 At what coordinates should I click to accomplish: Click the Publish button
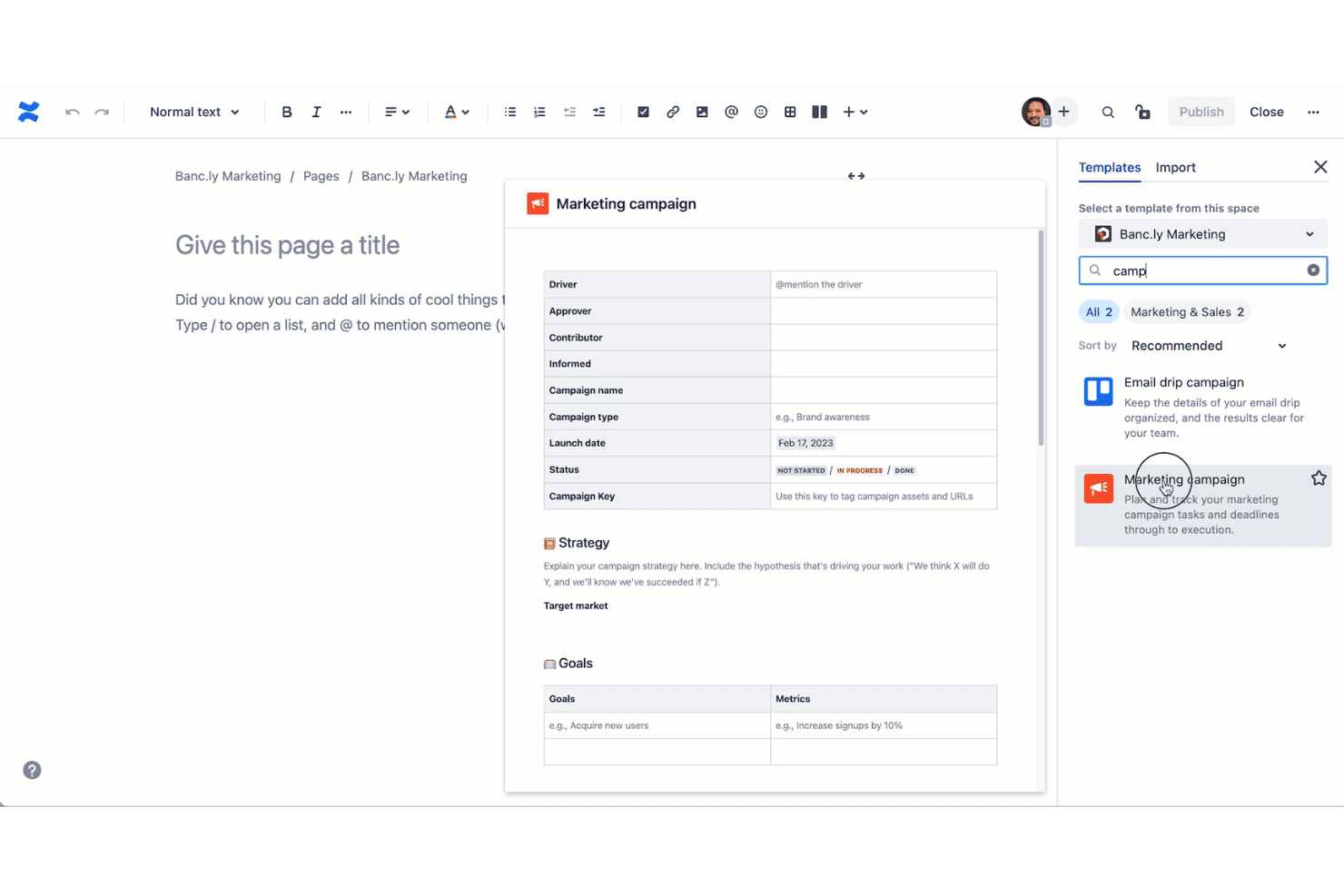tap(1201, 112)
